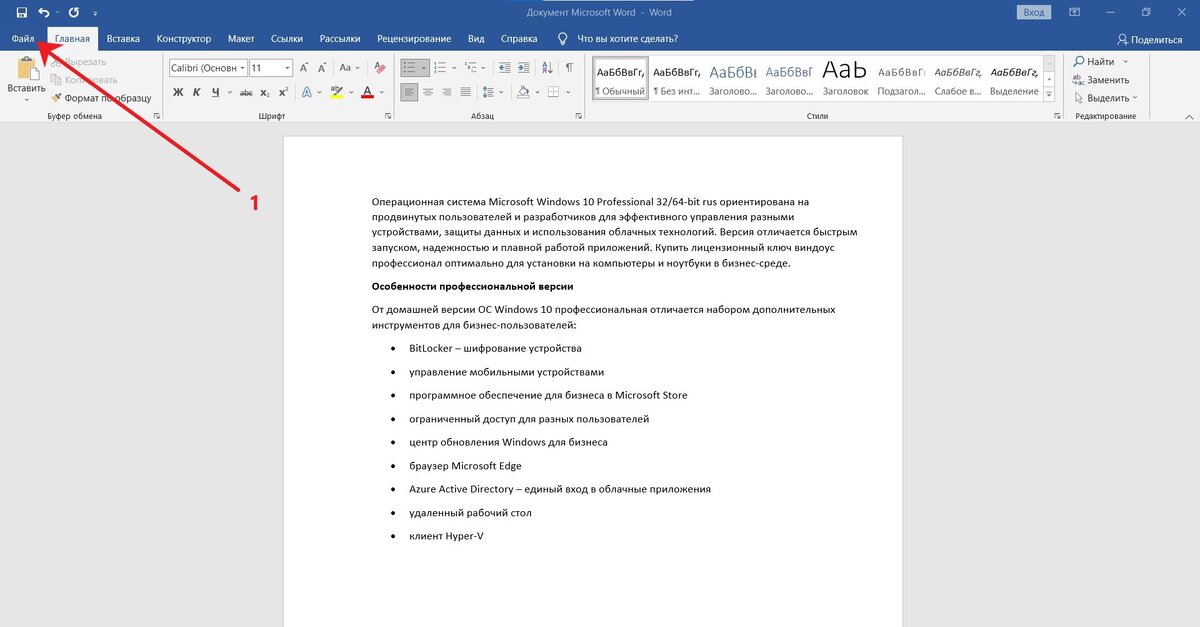
Task: Apply bulleted list icon
Action: coord(409,68)
